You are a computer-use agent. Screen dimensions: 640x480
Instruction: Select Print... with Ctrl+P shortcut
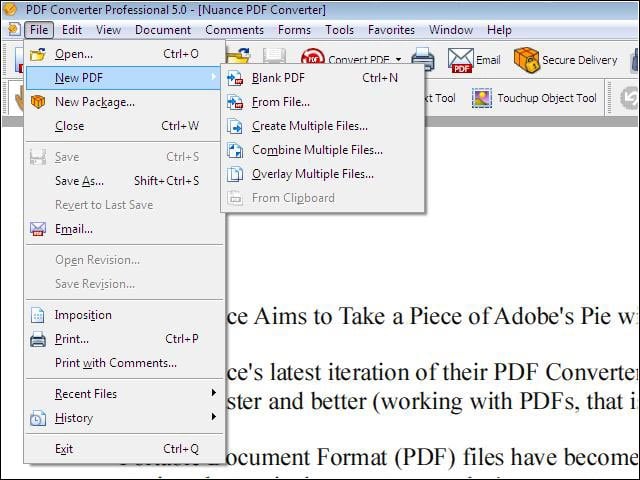pos(125,339)
